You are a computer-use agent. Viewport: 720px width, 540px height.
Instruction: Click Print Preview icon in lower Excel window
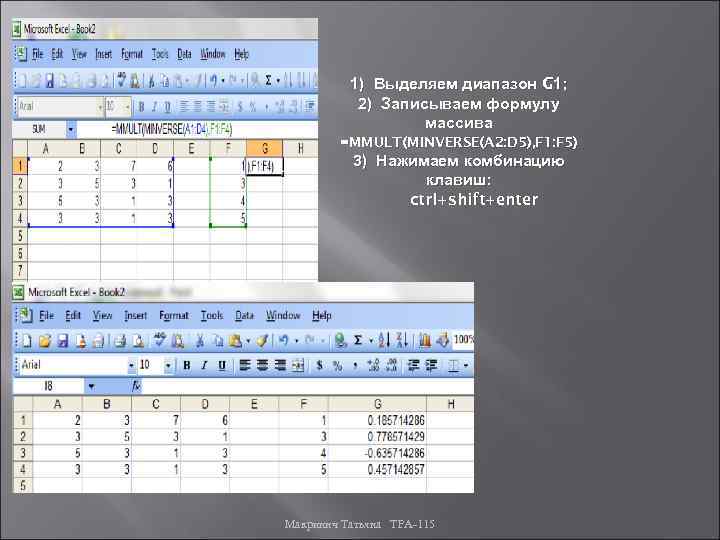(x=138, y=341)
